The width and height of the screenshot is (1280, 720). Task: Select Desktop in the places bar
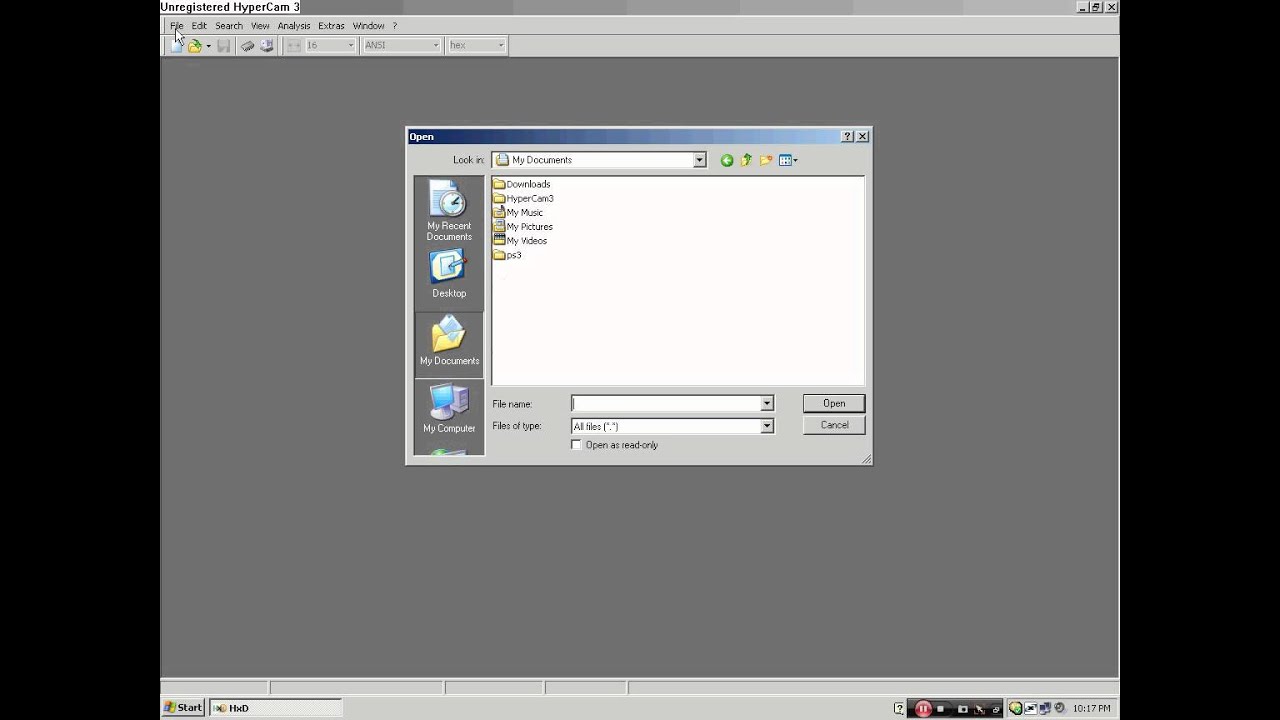[449, 274]
